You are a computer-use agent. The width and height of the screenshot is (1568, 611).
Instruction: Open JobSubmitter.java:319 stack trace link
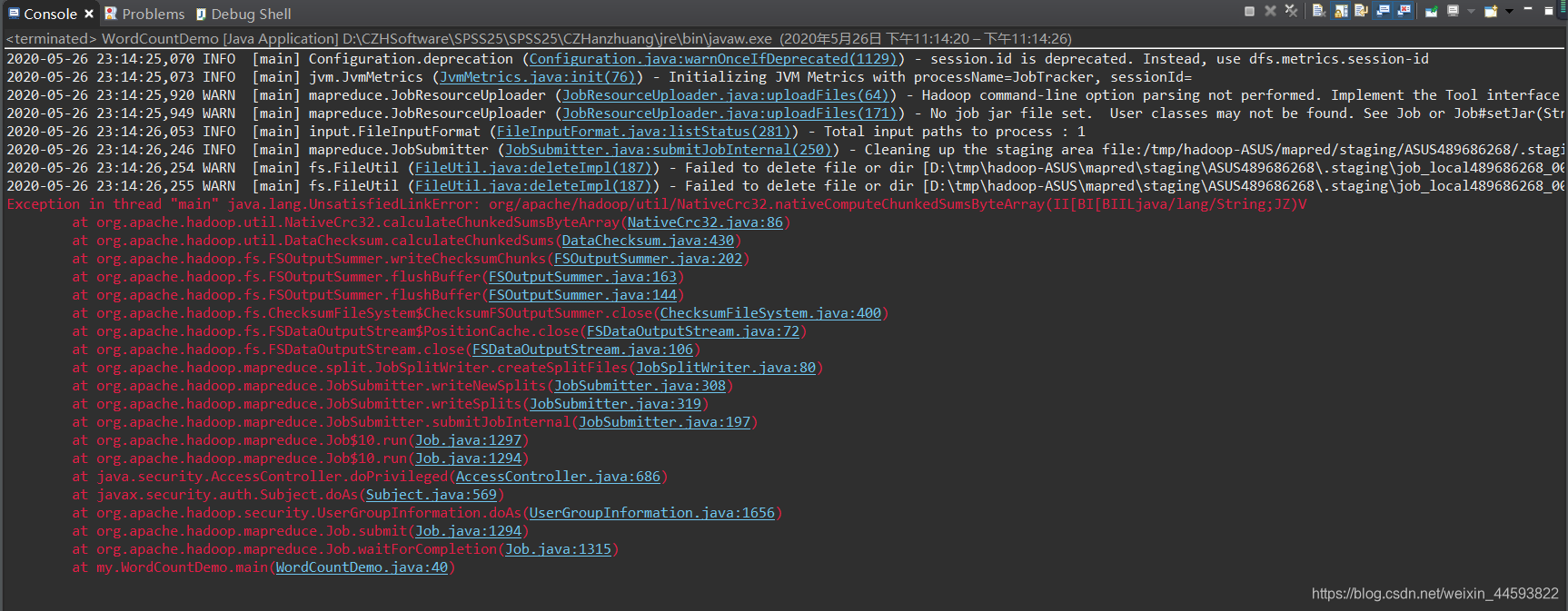(x=615, y=404)
